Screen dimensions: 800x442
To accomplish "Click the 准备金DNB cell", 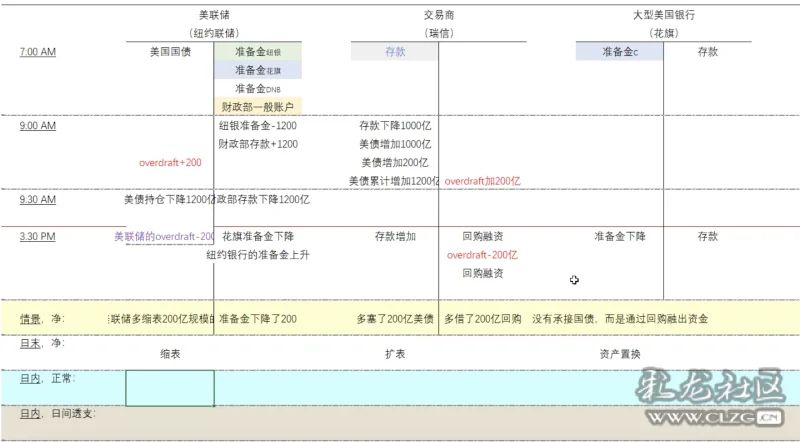I will pos(258,89).
